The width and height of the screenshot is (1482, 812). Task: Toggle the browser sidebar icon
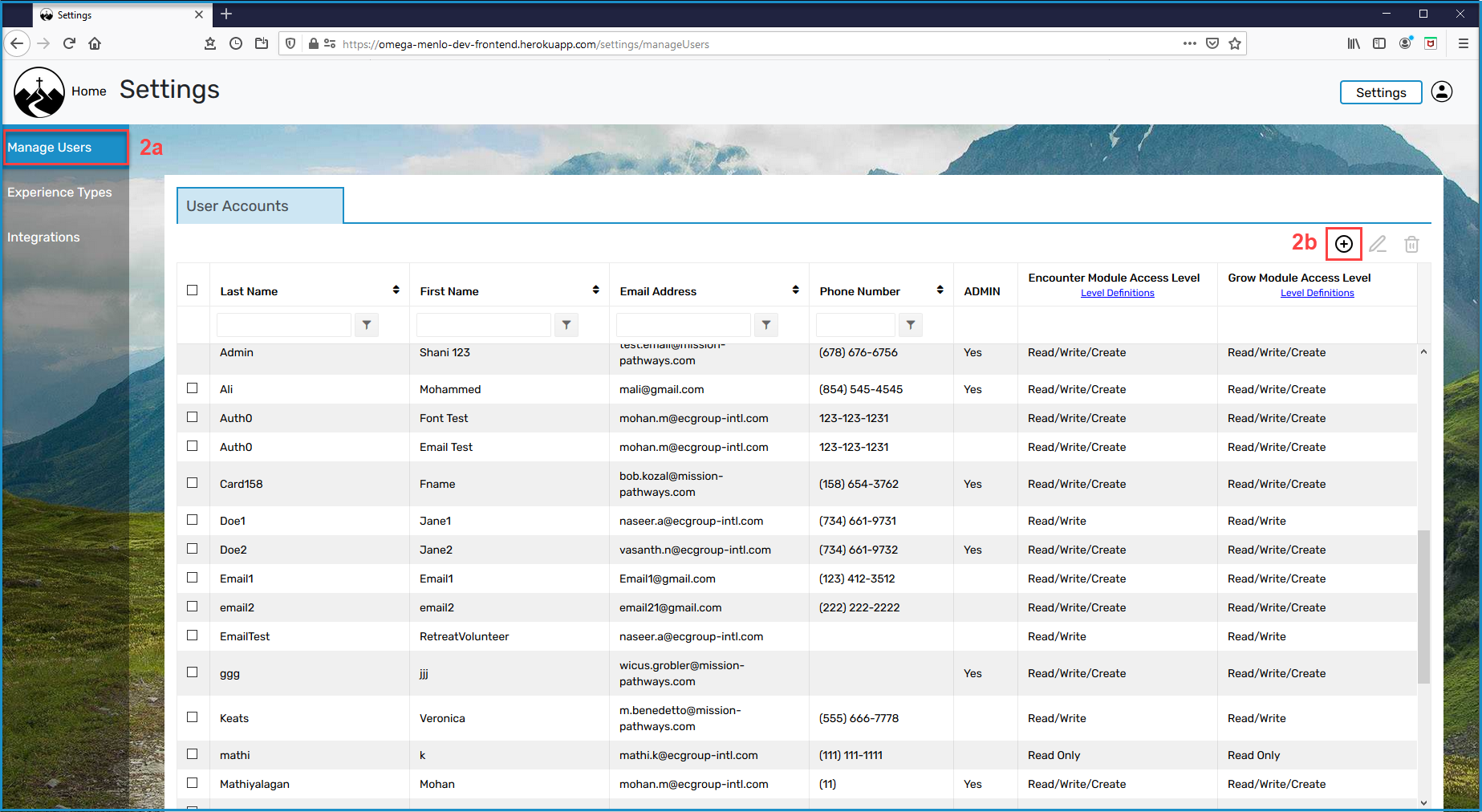(1379, 43)
